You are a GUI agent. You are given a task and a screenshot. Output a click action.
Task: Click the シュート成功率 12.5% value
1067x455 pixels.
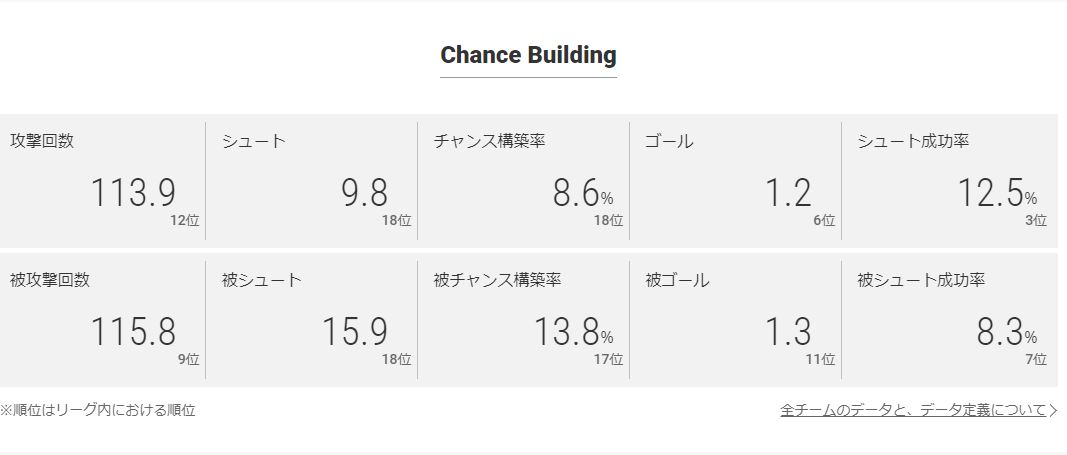[997, 193]
